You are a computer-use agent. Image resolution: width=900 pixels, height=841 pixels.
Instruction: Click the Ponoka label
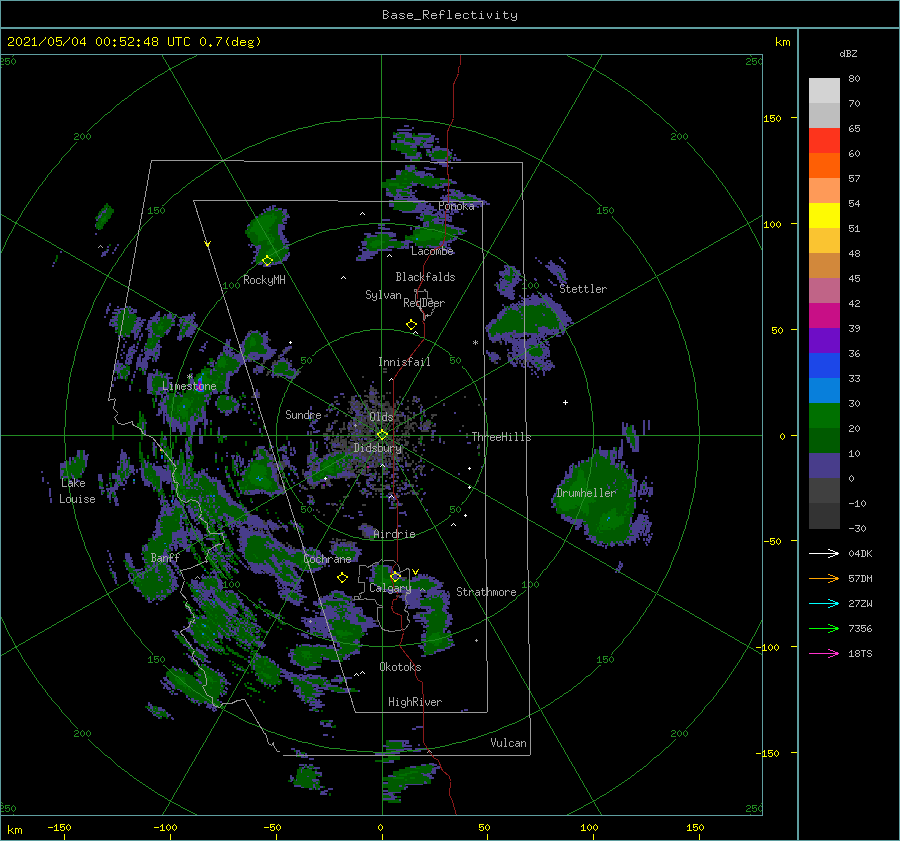(456, 206)
